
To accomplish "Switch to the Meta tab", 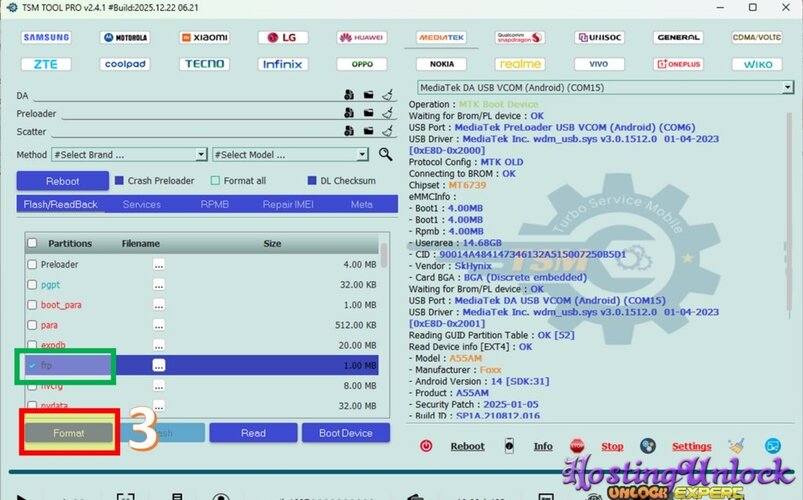I will [x=362, y=204].
